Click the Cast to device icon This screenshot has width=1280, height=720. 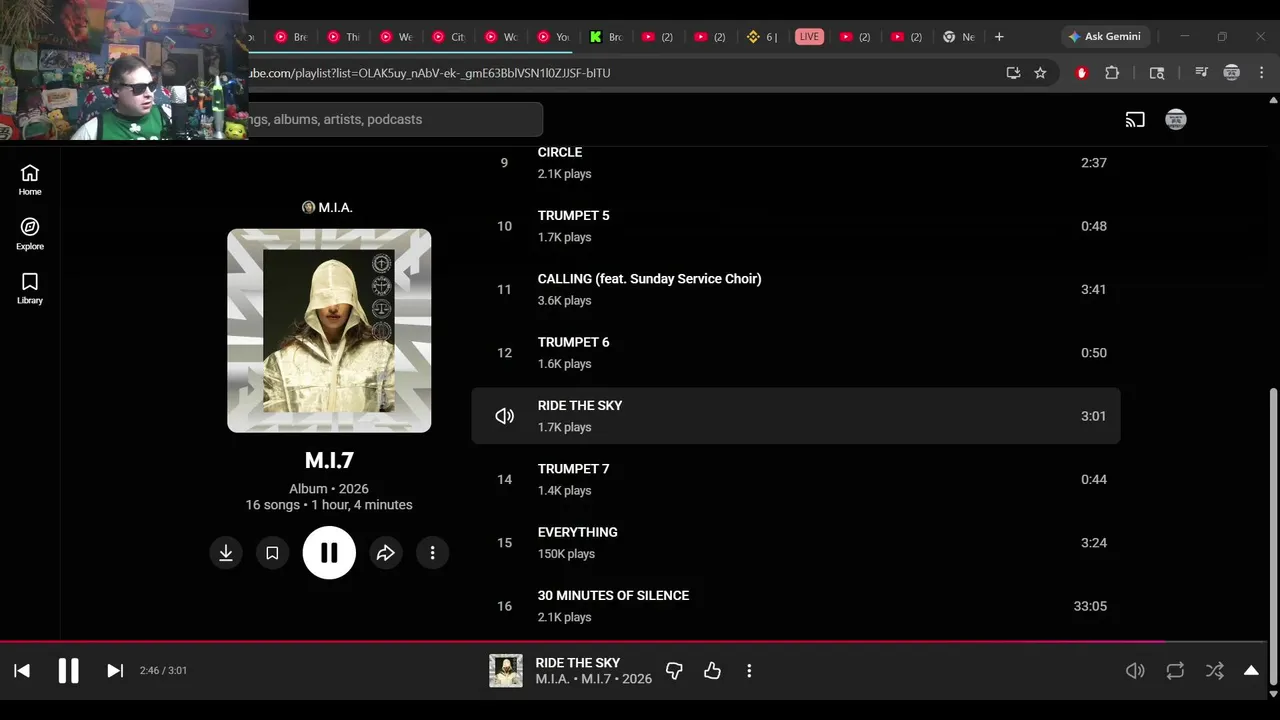pos(1135,120)
